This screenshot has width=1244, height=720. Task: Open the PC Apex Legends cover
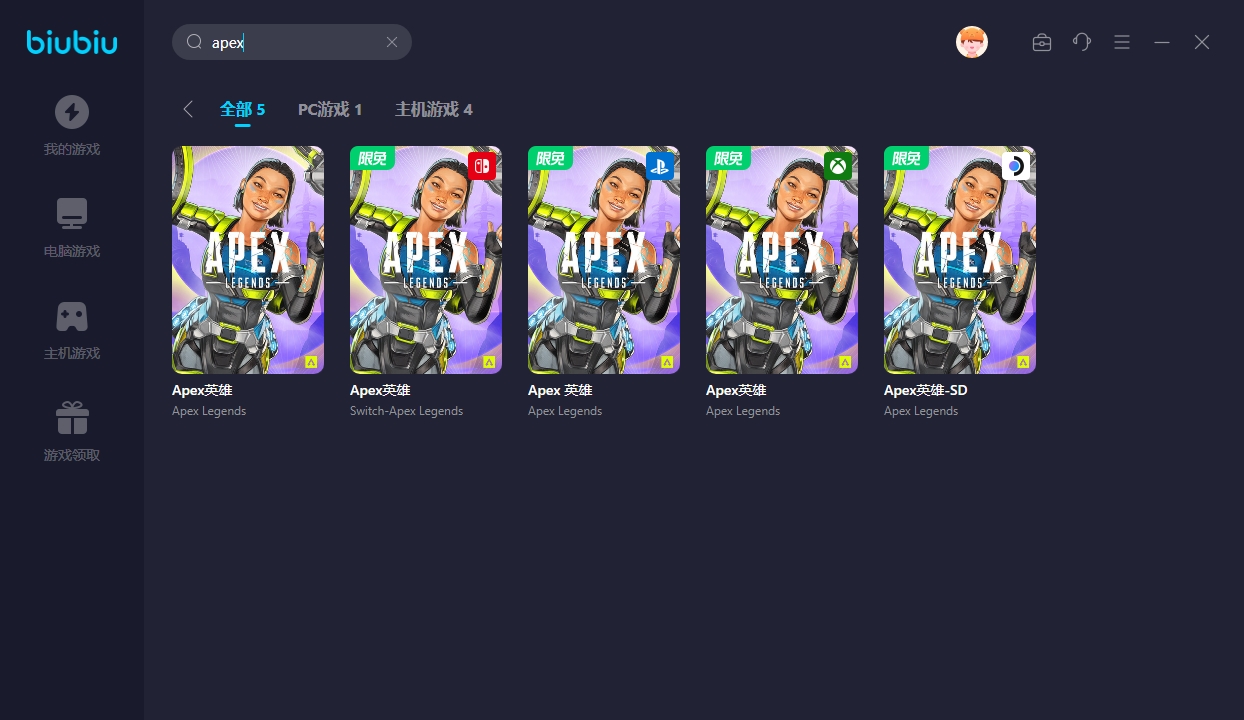(248, 260)
